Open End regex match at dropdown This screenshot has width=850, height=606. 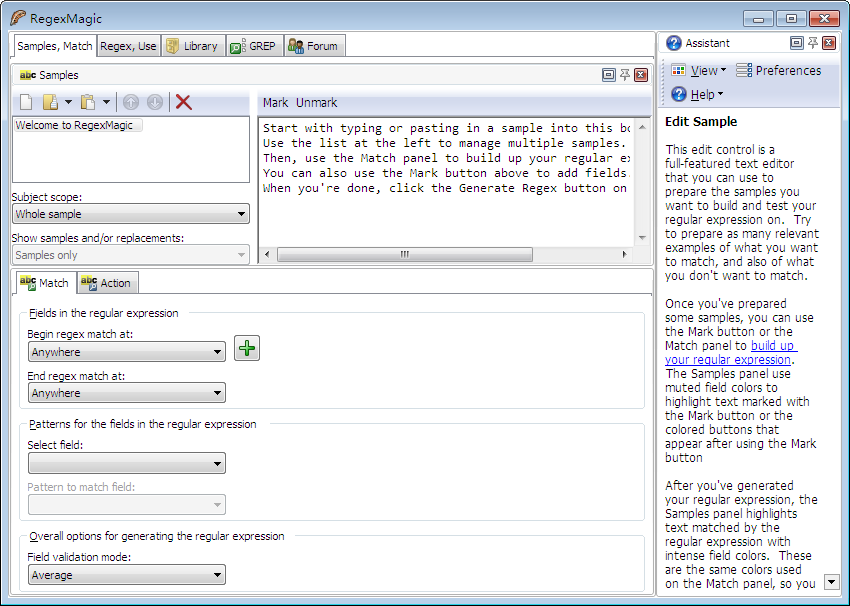pos(127,393)
